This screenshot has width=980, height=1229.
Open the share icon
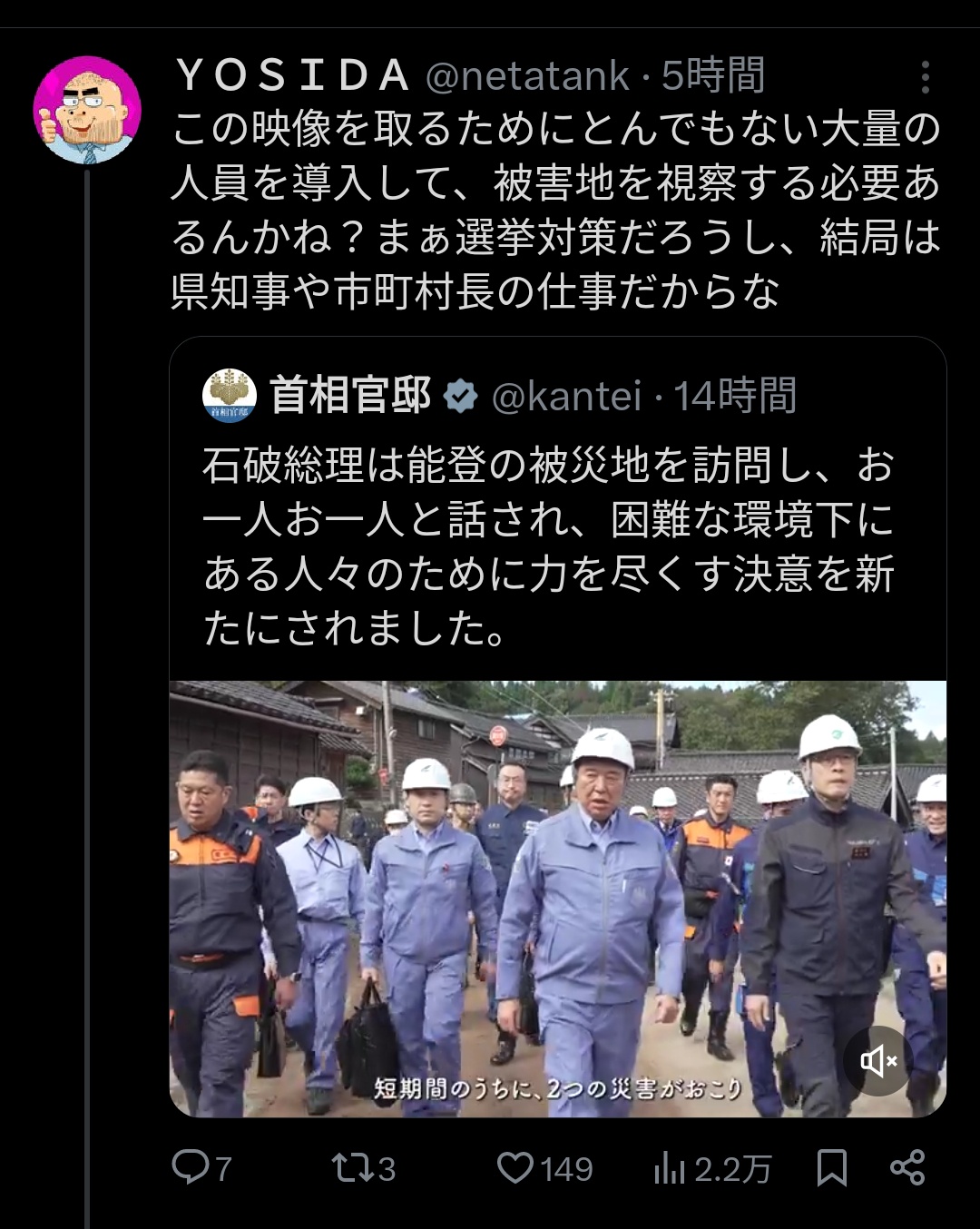tap(907, 1167)
